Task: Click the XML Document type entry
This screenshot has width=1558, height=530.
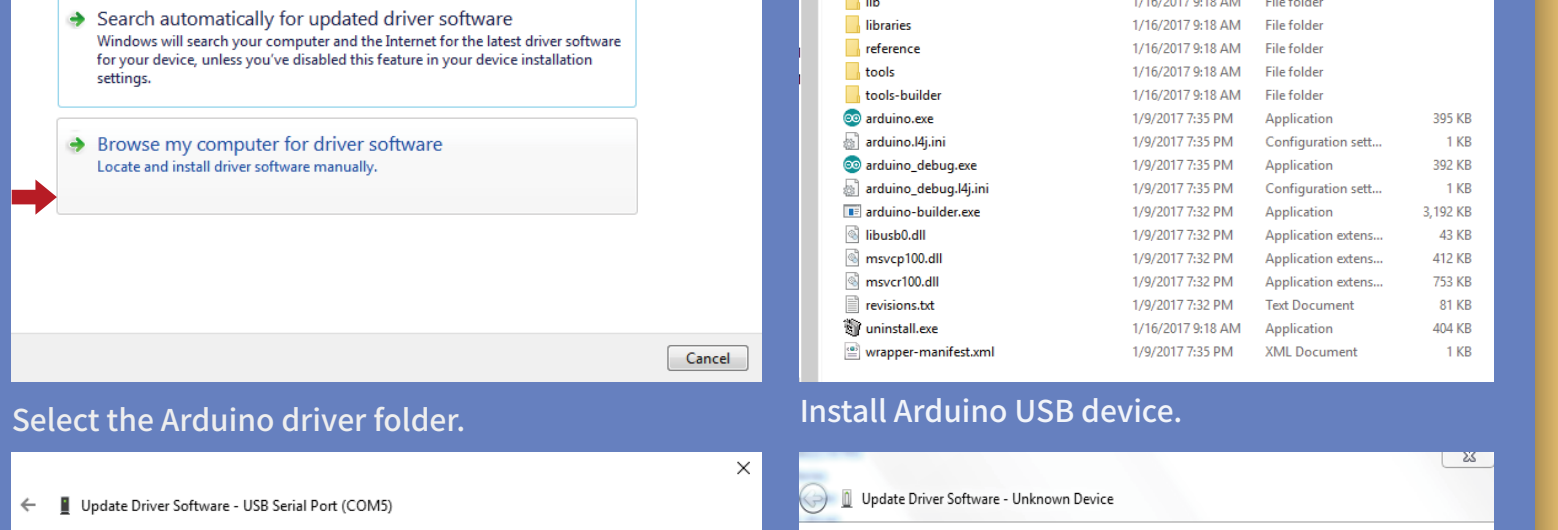Action: tap(1311, 351)
